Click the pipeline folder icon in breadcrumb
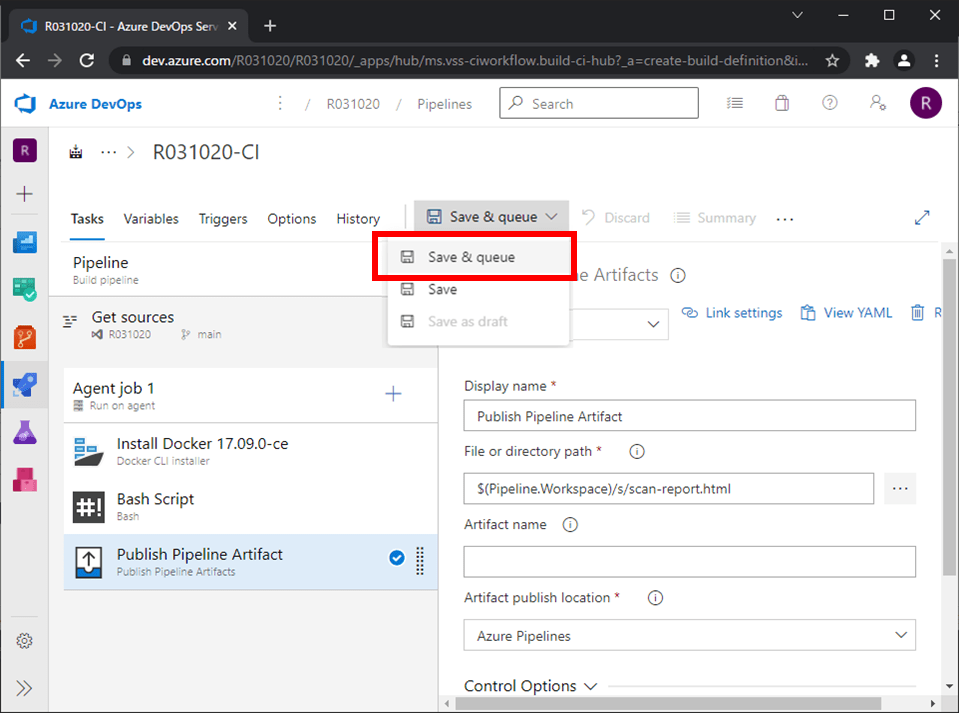Screen dimensions: 959x713 (76, 152)
